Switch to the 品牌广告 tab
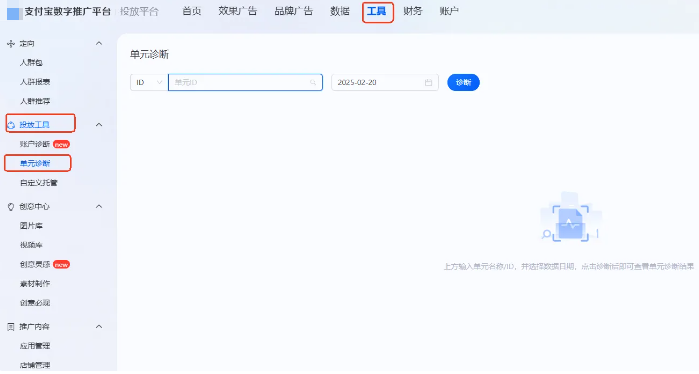This screenshot has height=374, width=699. click(293, 11)
